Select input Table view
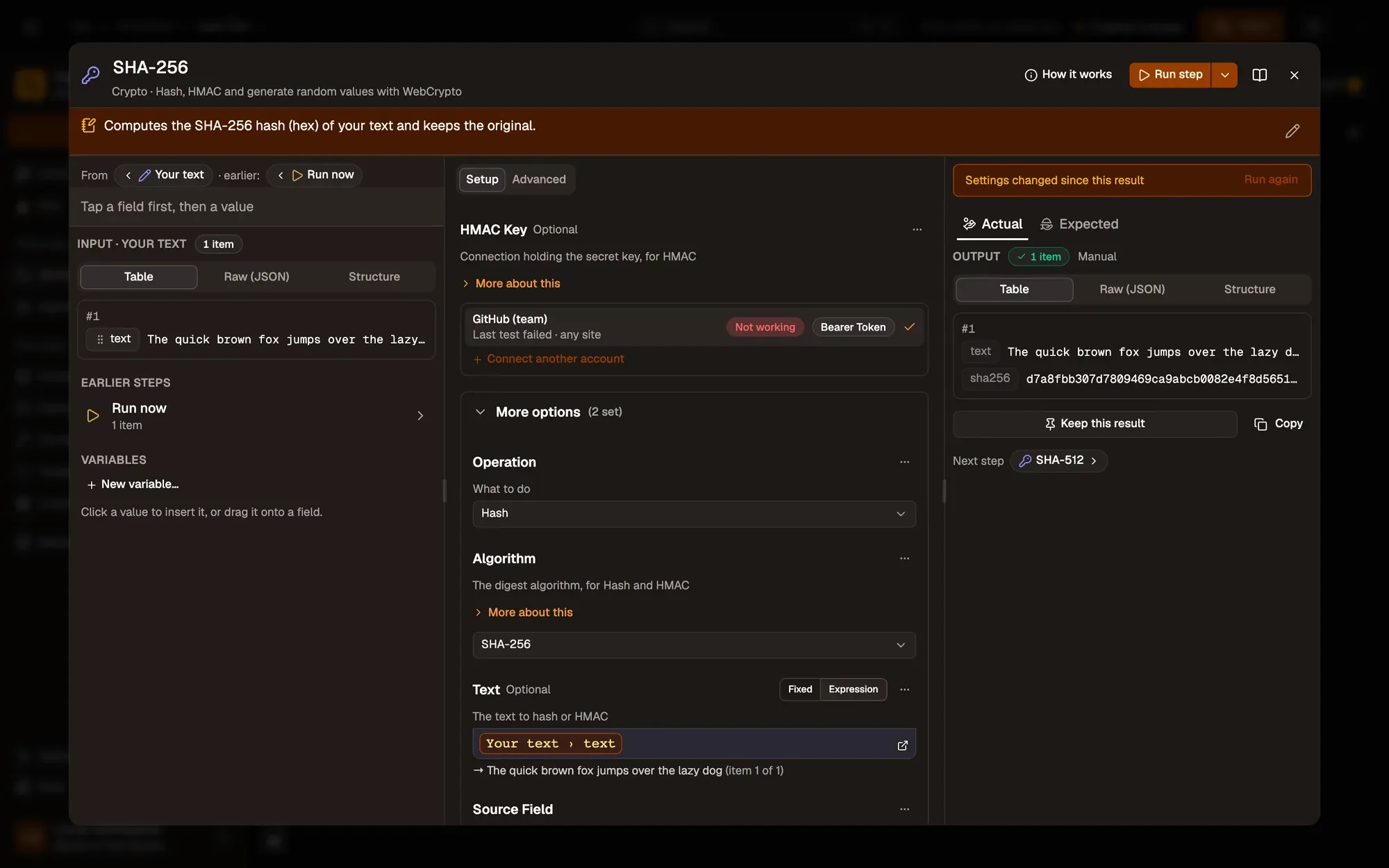The image size is (1389, 868). click(138, 276)
